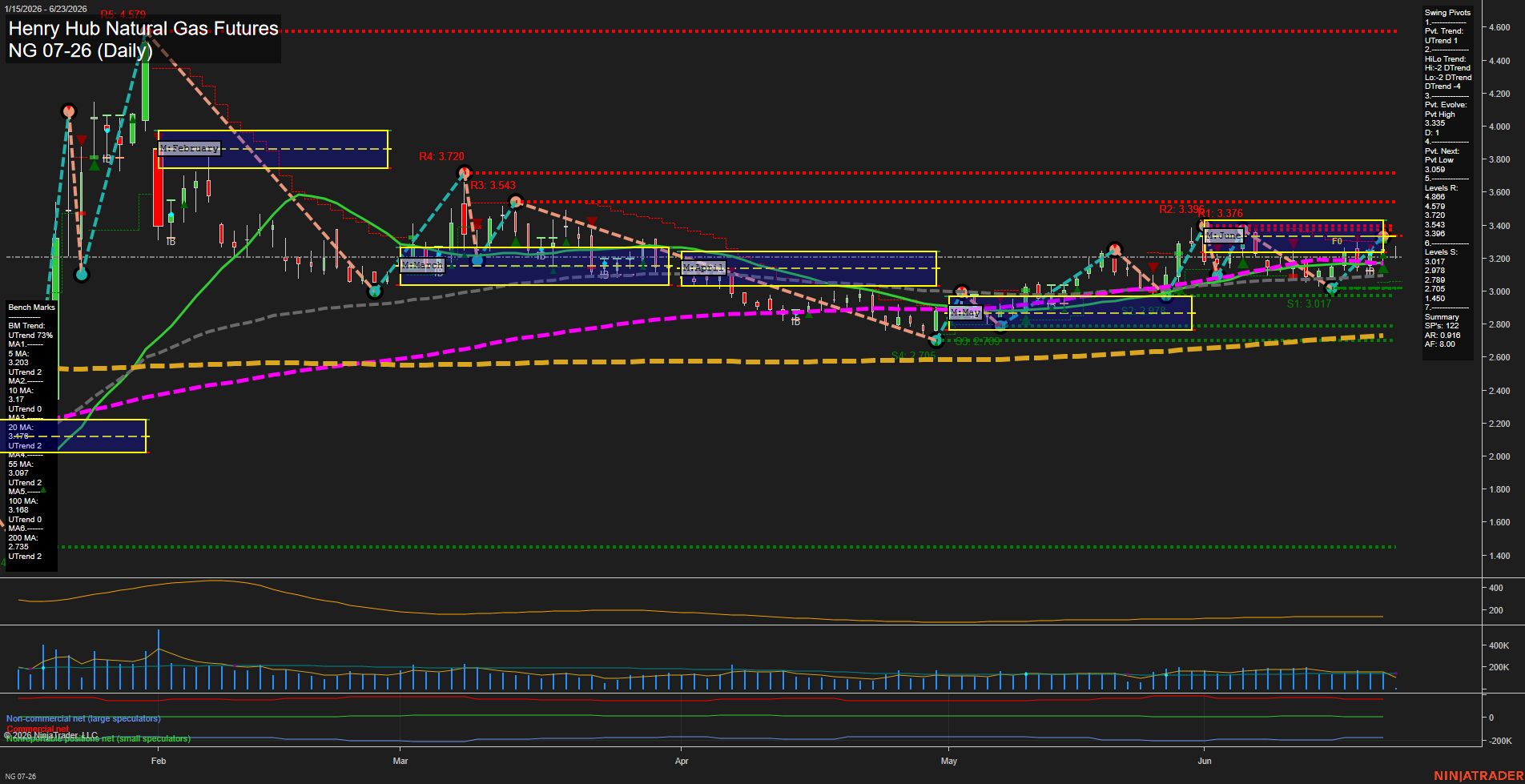This screenshot has height=784, width=1525.
Task: Select the NG 07-26 (Daily) subtitle
Action: point(80,50)
